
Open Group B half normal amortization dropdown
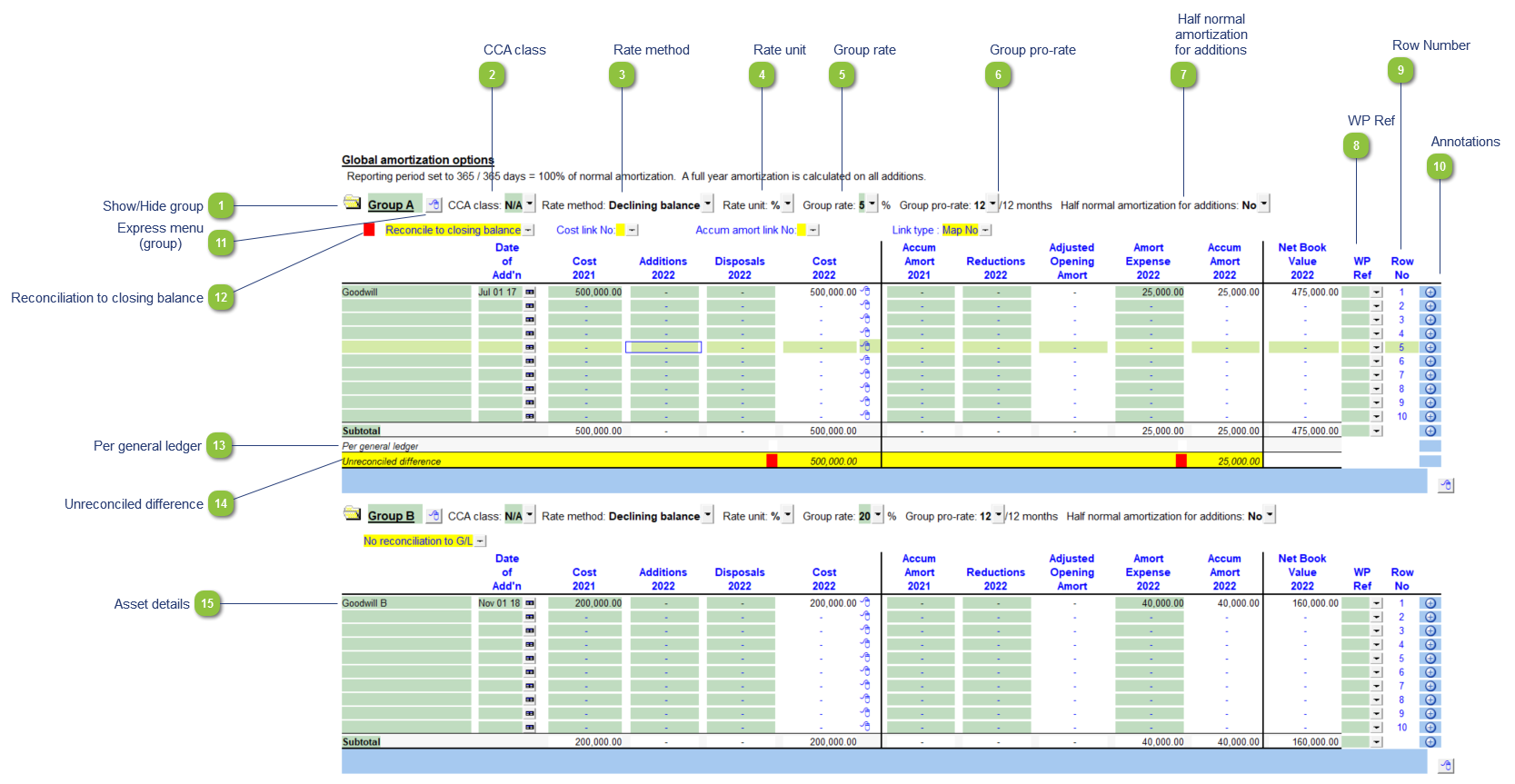[1270, 515]
